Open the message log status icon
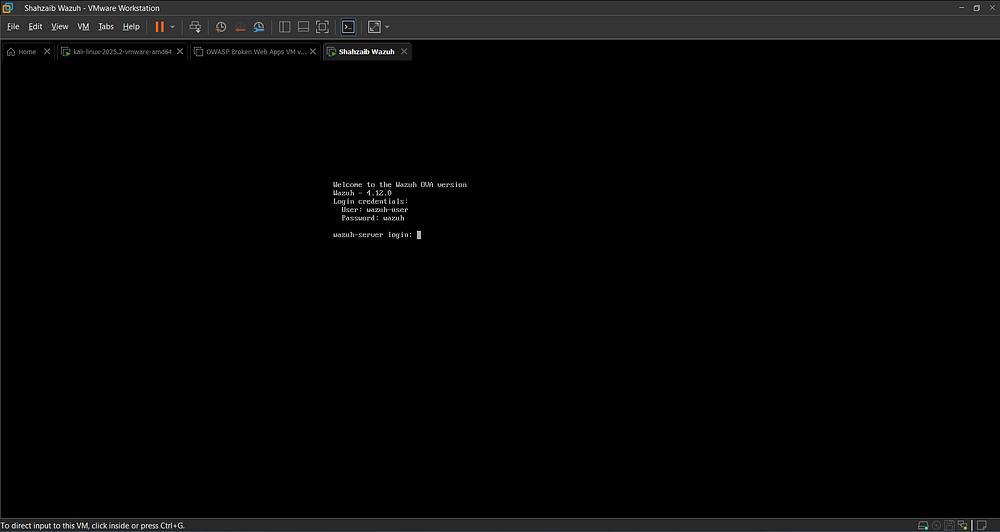 (982, 526)
